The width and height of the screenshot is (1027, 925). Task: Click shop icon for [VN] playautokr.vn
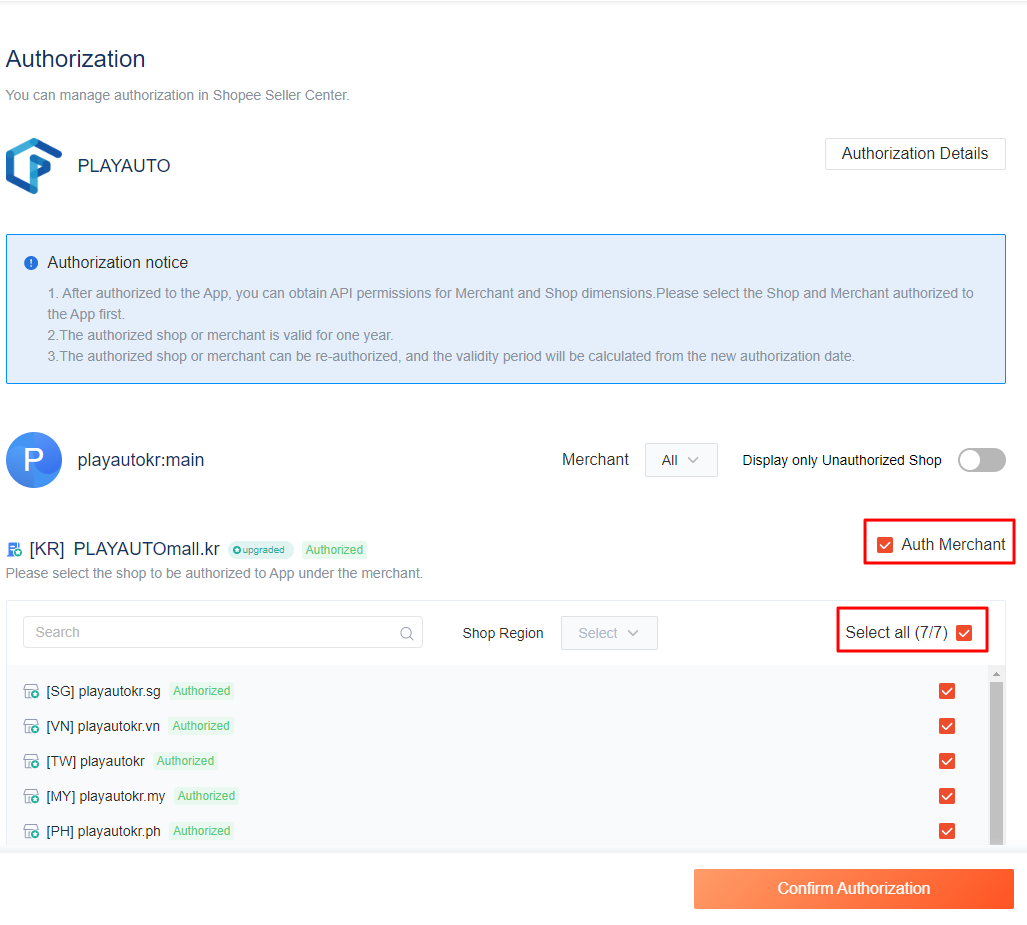click(x=31, y=726)
